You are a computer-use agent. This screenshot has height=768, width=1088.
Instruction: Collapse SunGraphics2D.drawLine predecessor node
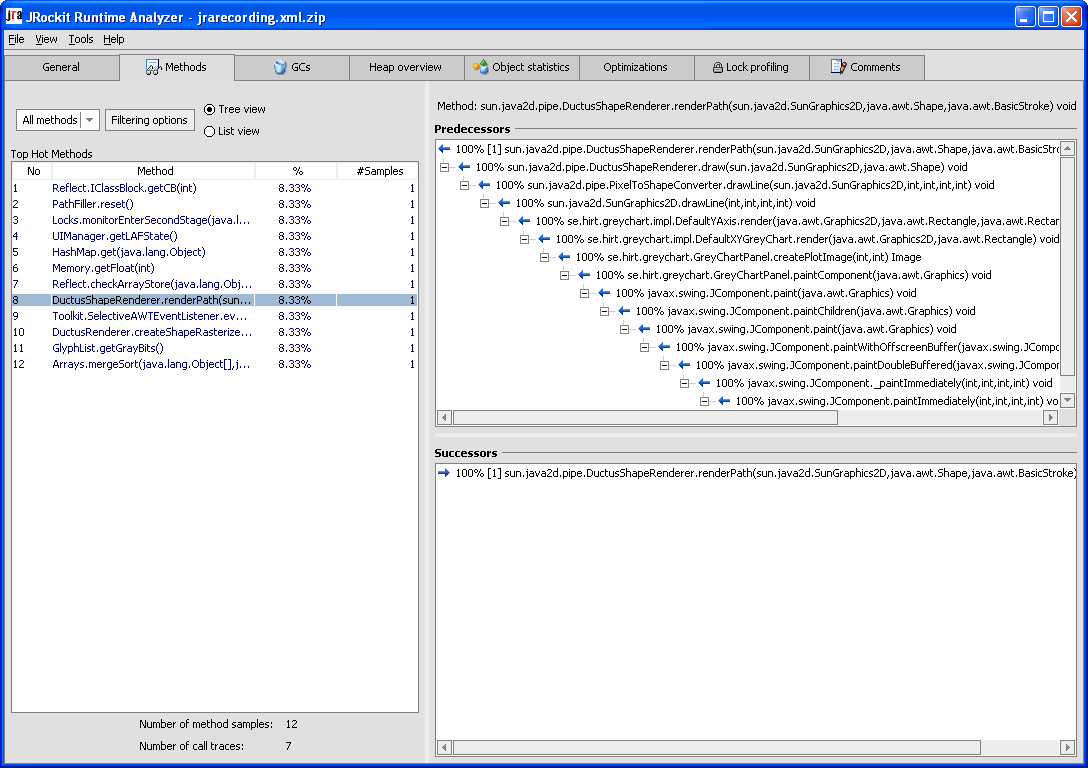click(484, 203)
